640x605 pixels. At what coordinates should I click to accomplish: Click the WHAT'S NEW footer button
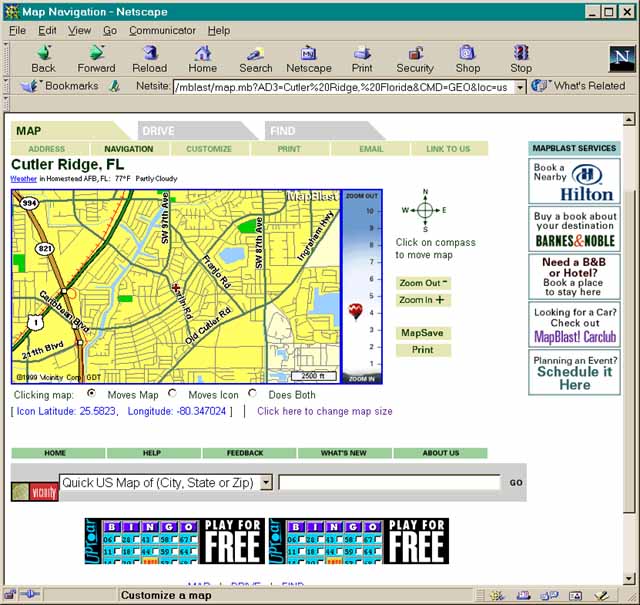pyautogui.click(x=345, y=453)
